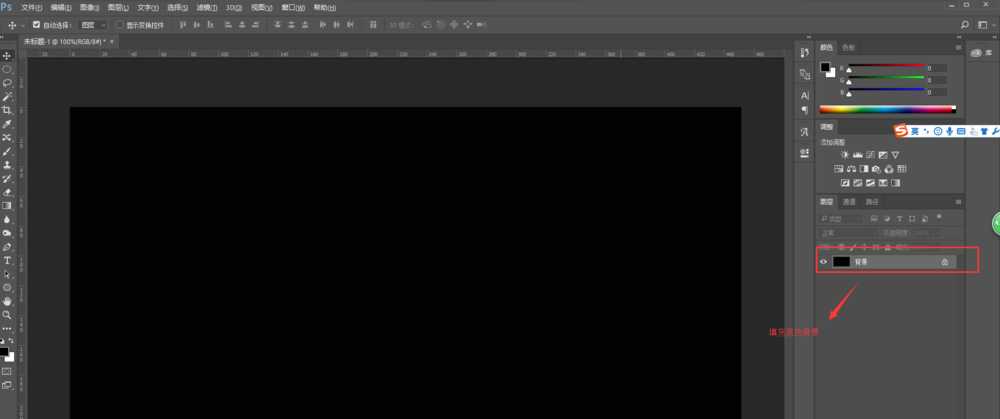Select the Brush tool
Screen dimensions: 1000x419
(x=7, y=151)
